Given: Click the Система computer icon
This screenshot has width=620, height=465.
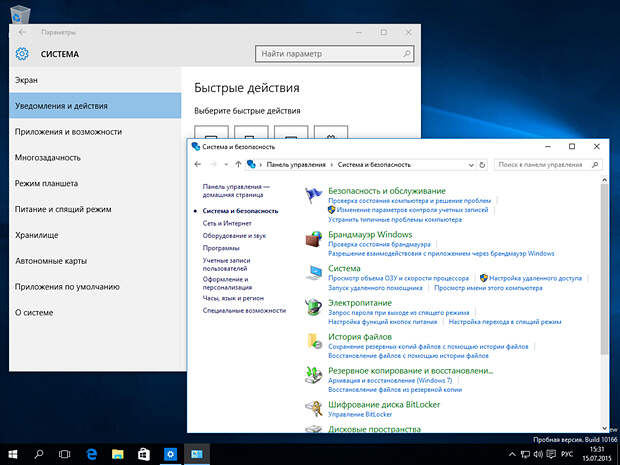Looking at the screenshot, I should 314,273.
